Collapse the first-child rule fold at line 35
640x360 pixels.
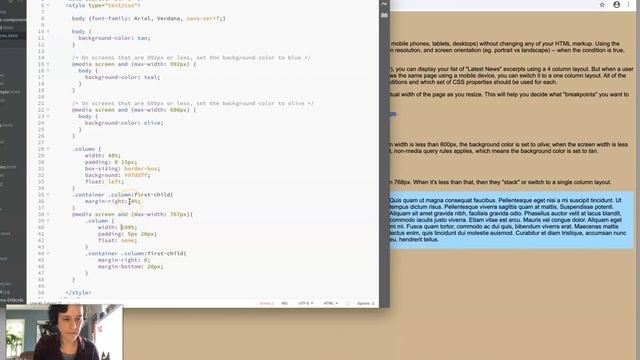(48, 195)
